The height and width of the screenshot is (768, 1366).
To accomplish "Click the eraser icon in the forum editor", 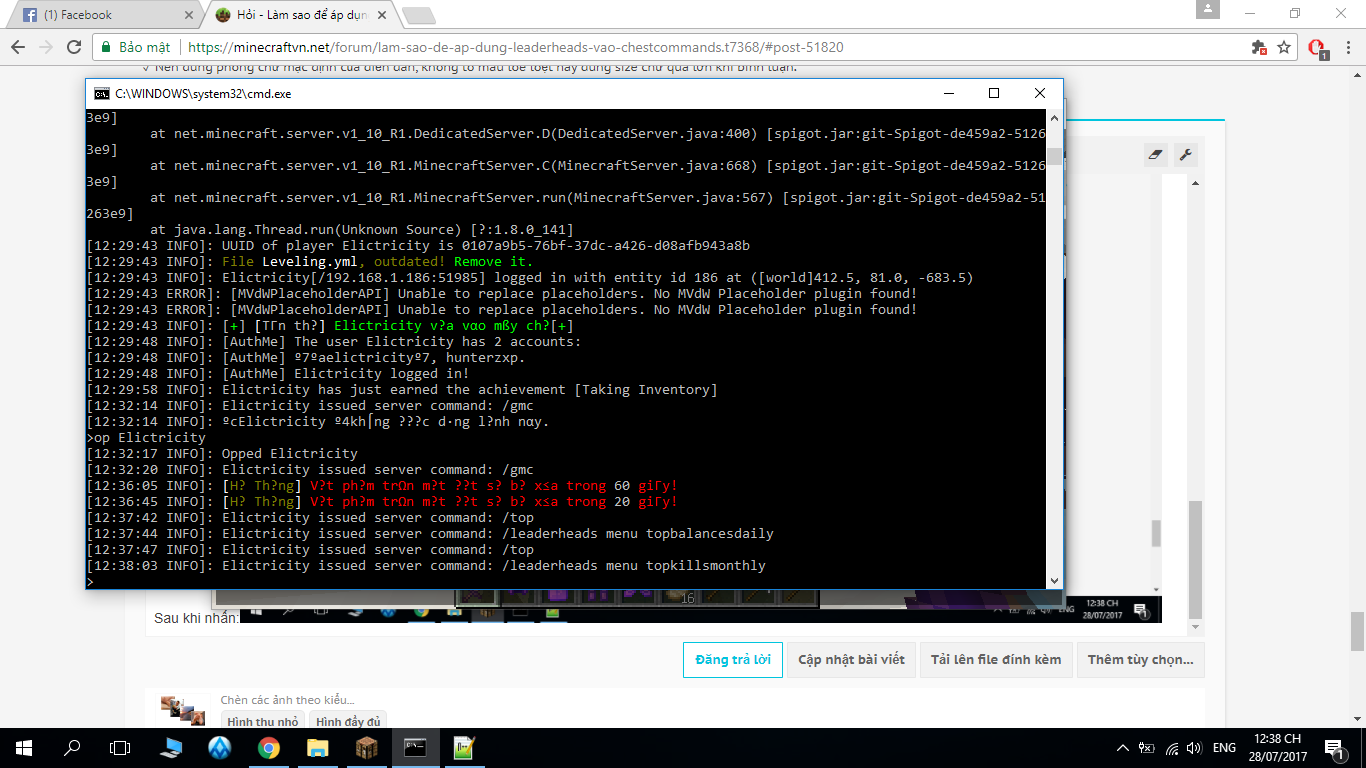I will point(1156,154).
